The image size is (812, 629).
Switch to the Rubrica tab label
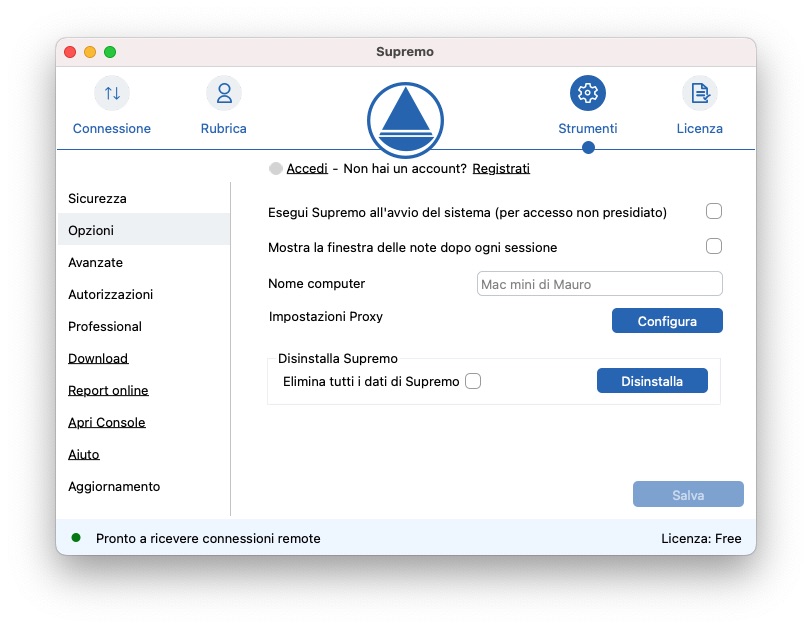(224, 128)
